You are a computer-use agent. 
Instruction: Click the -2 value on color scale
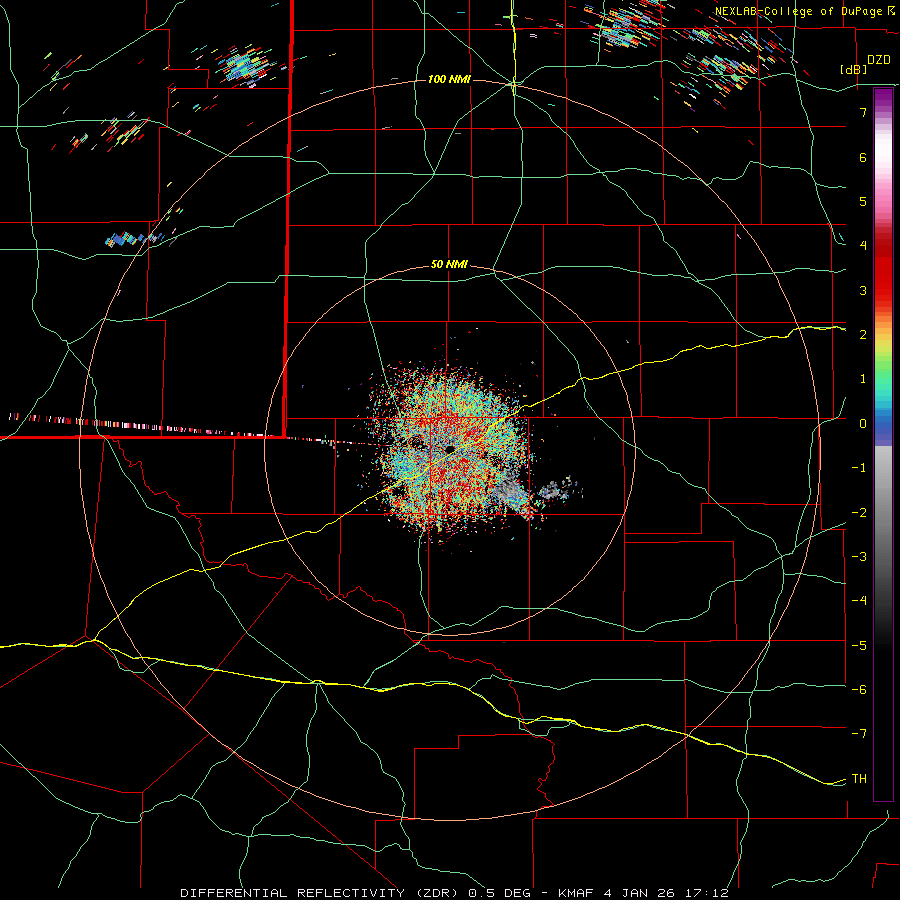coord(859,513)
